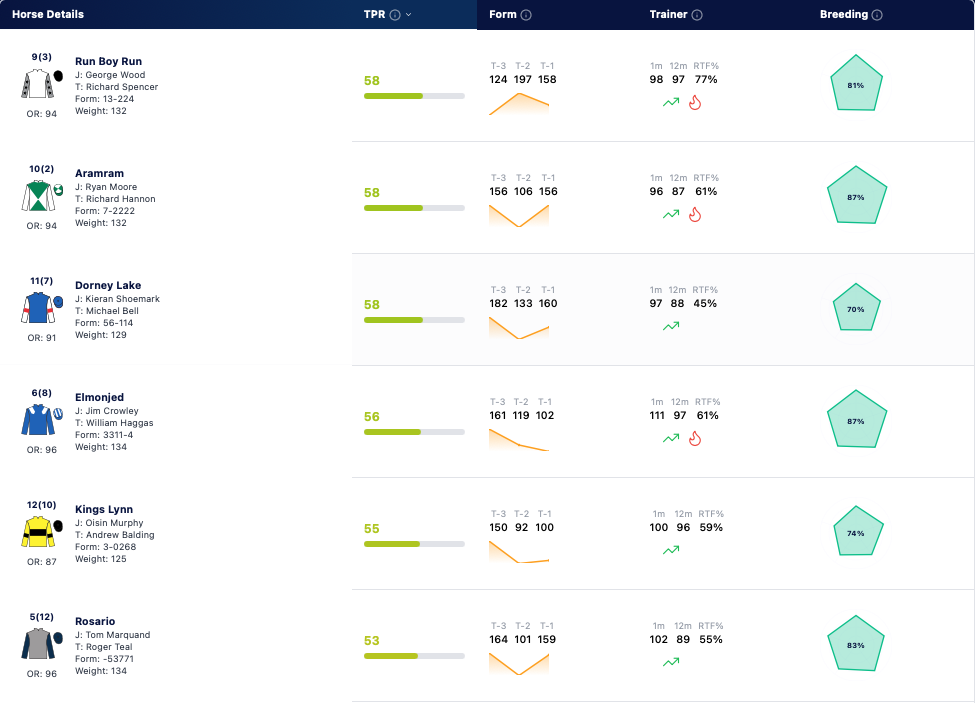Click Kings Lynn's form trend chart
This screenshot has width=975, height=703.
[519, 552]
